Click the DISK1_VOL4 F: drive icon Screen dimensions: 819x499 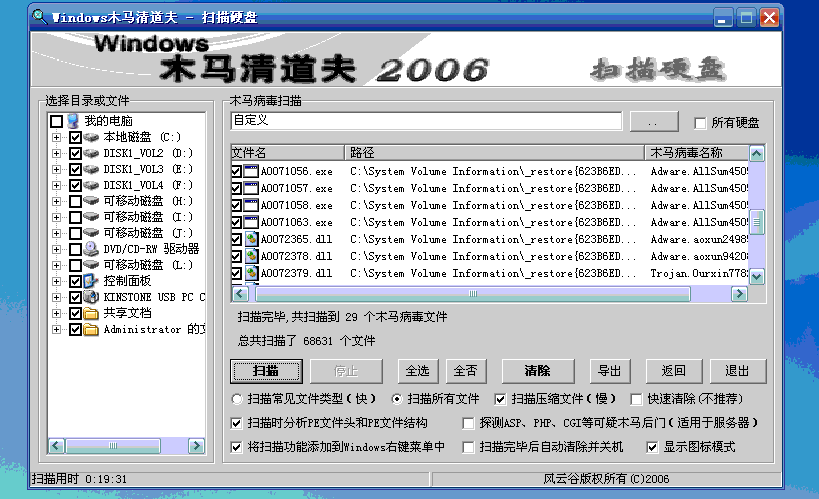pyautogui.click(x=91, y=185)
